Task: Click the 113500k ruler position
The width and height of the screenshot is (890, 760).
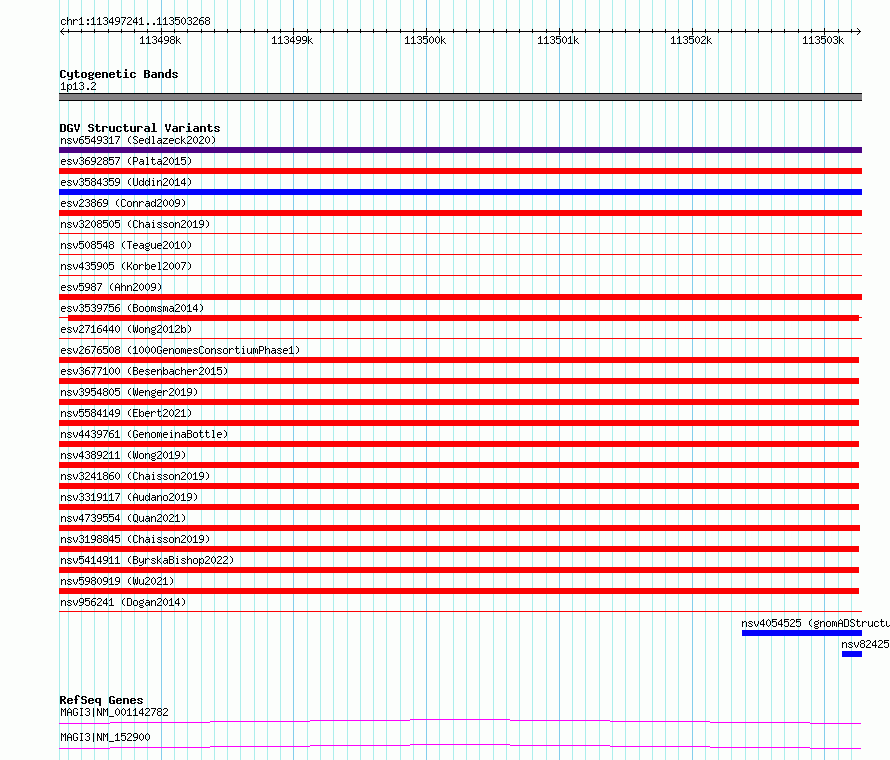Action: pyautogui.click(x=425, y=40)
